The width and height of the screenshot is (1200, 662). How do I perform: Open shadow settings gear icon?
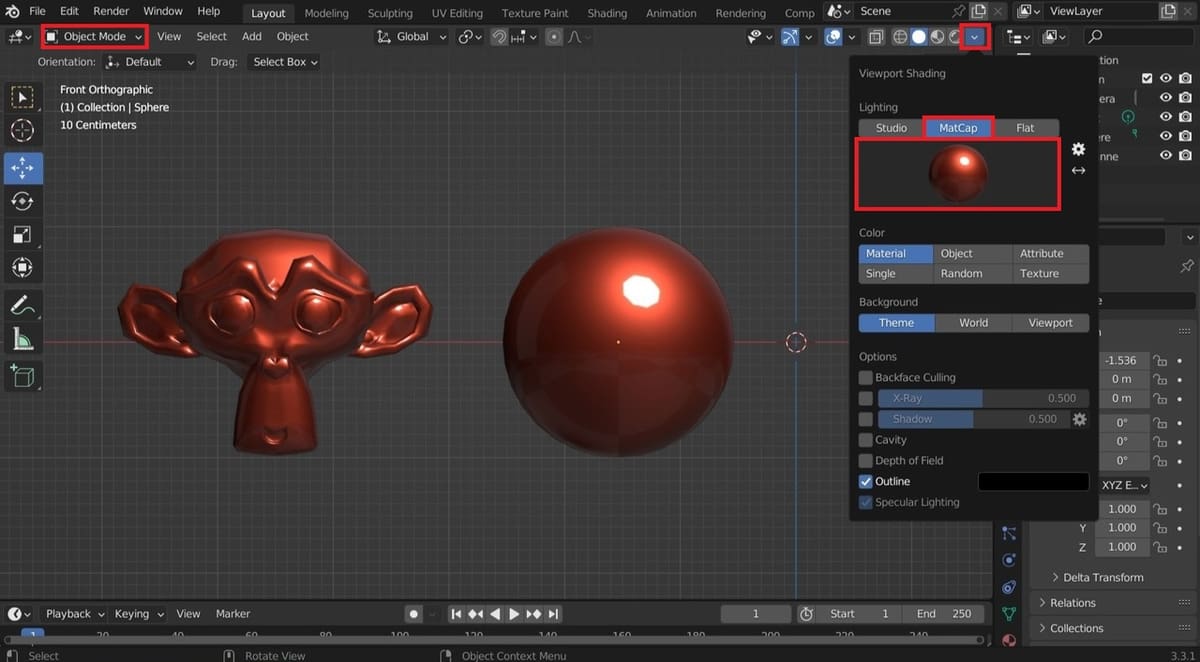1079,419
